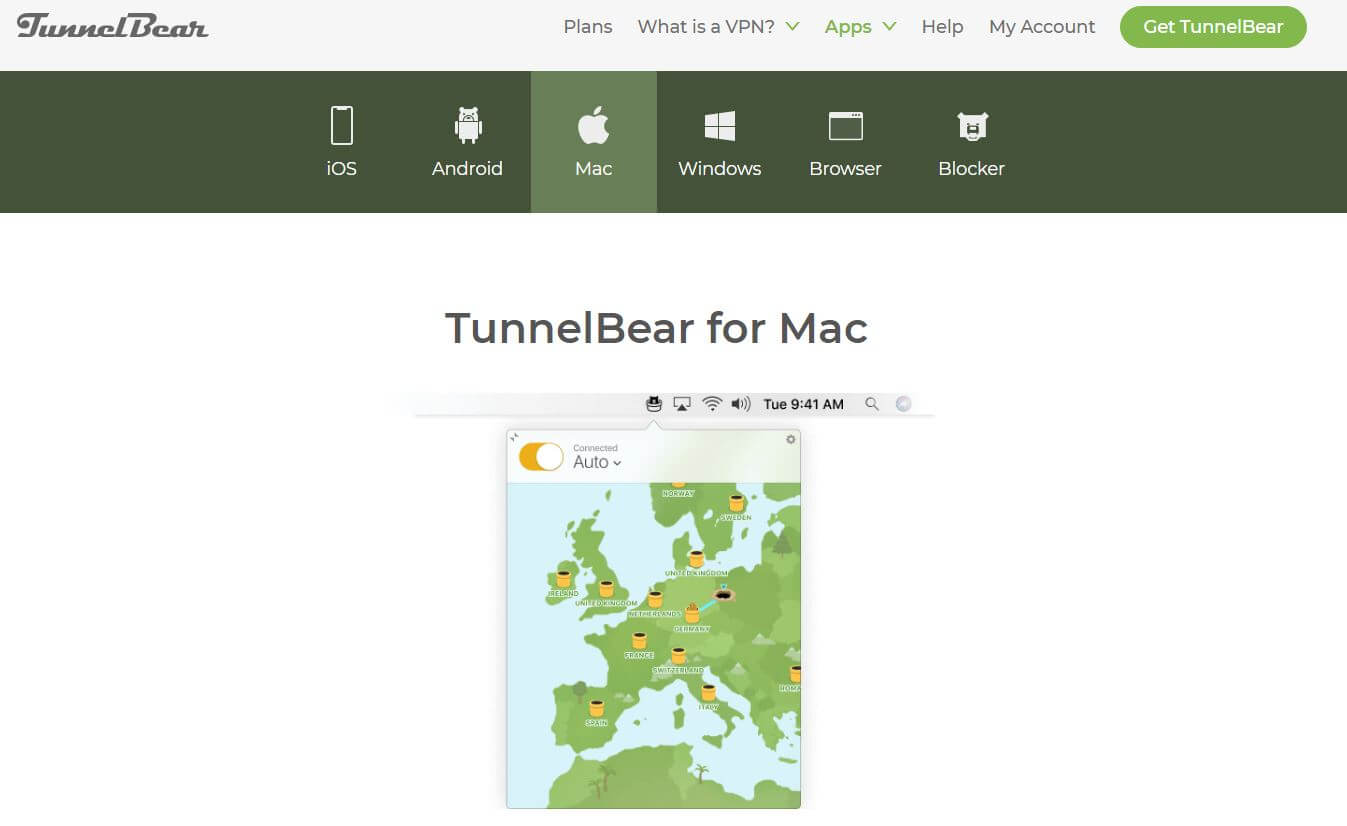1347x826 pixels.
Task: Open Spotlight search magnifier icon
Action: click(x=872, y=404)
